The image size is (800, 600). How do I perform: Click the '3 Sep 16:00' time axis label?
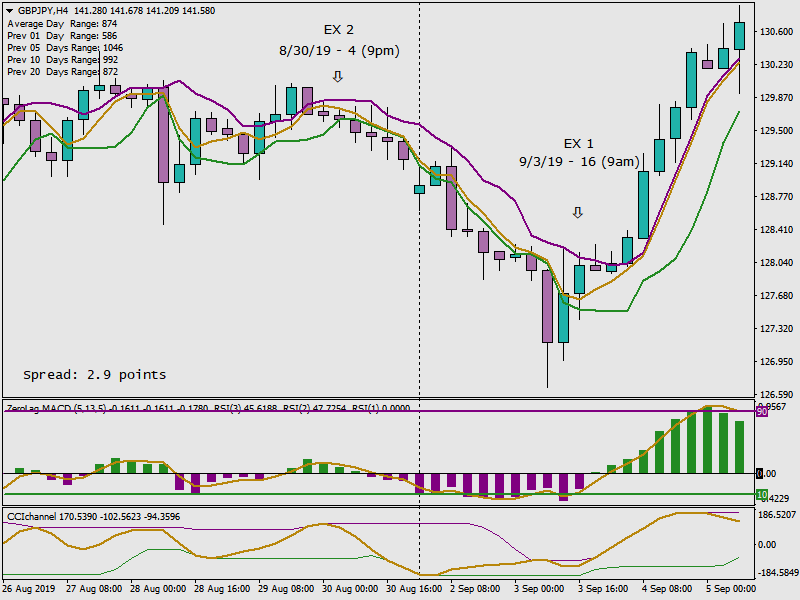click(x=603, y=589)
